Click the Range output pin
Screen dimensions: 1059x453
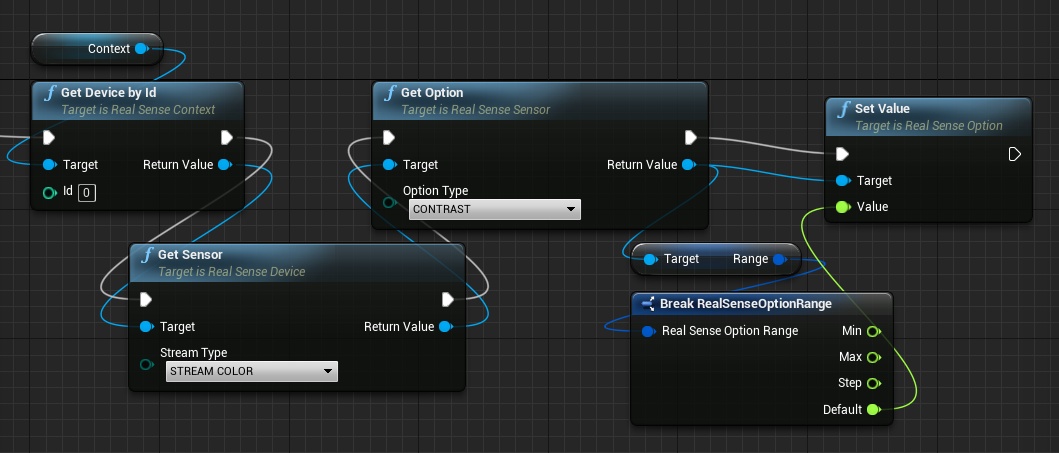click(x=780, y=259)
